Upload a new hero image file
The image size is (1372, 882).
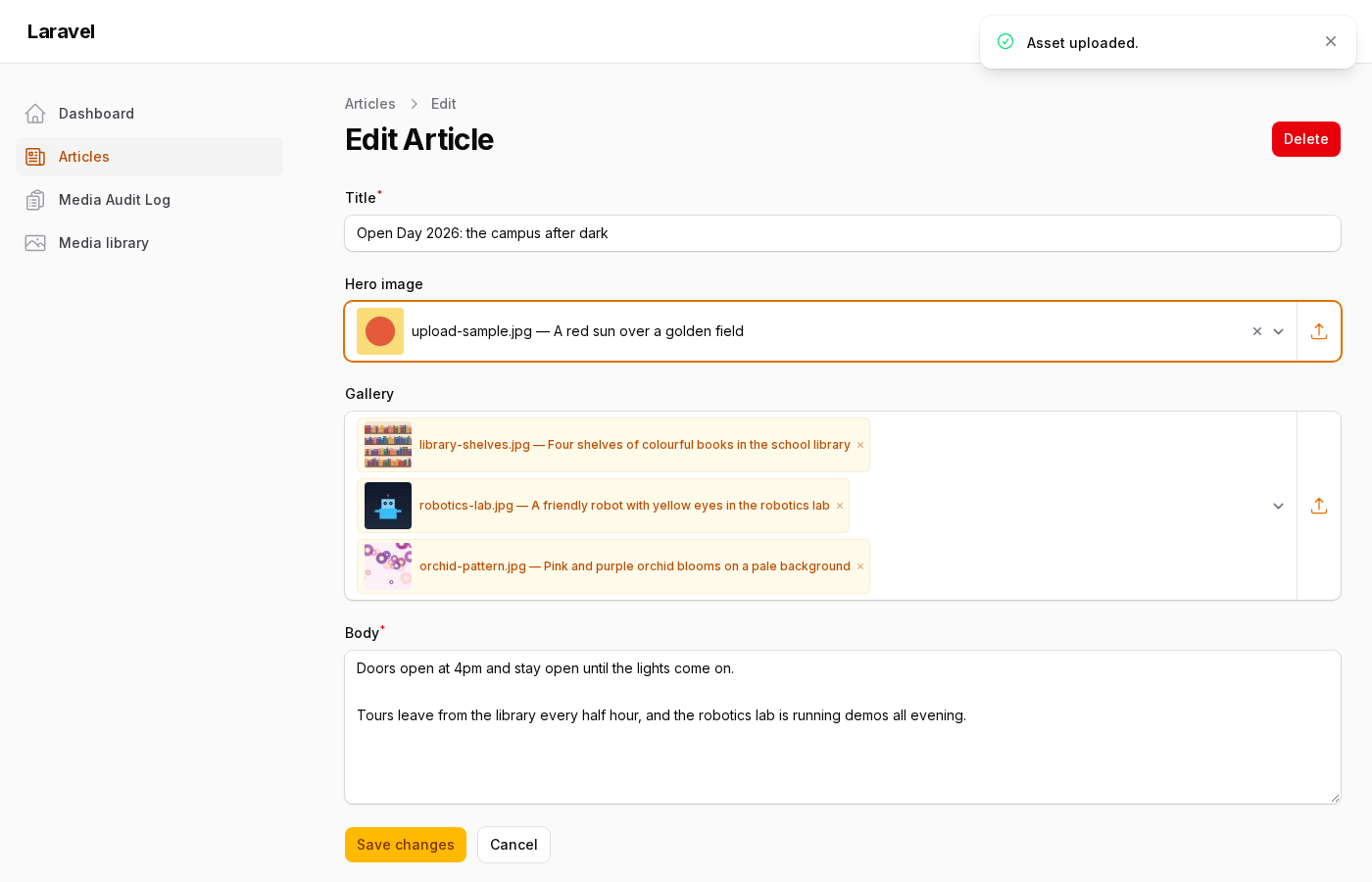(x=1319, y=331)
